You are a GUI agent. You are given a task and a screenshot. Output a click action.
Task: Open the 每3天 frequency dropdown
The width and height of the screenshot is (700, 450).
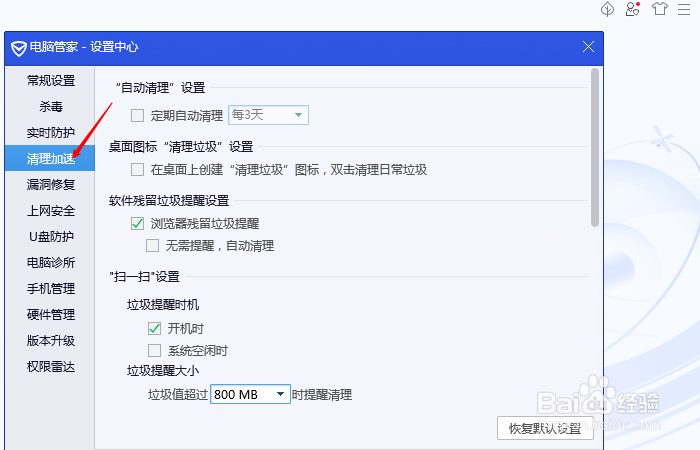point(268,115)
